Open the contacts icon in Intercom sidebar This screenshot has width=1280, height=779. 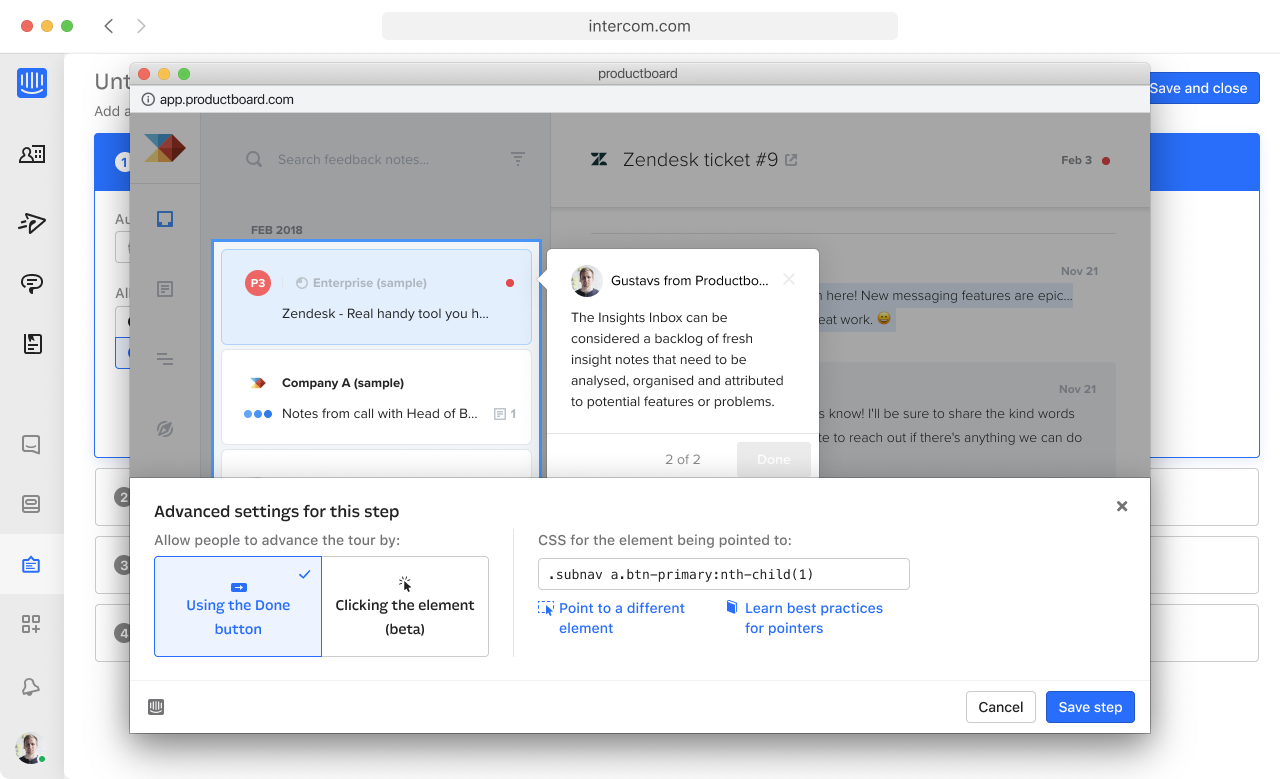click(x=32, y=154)
